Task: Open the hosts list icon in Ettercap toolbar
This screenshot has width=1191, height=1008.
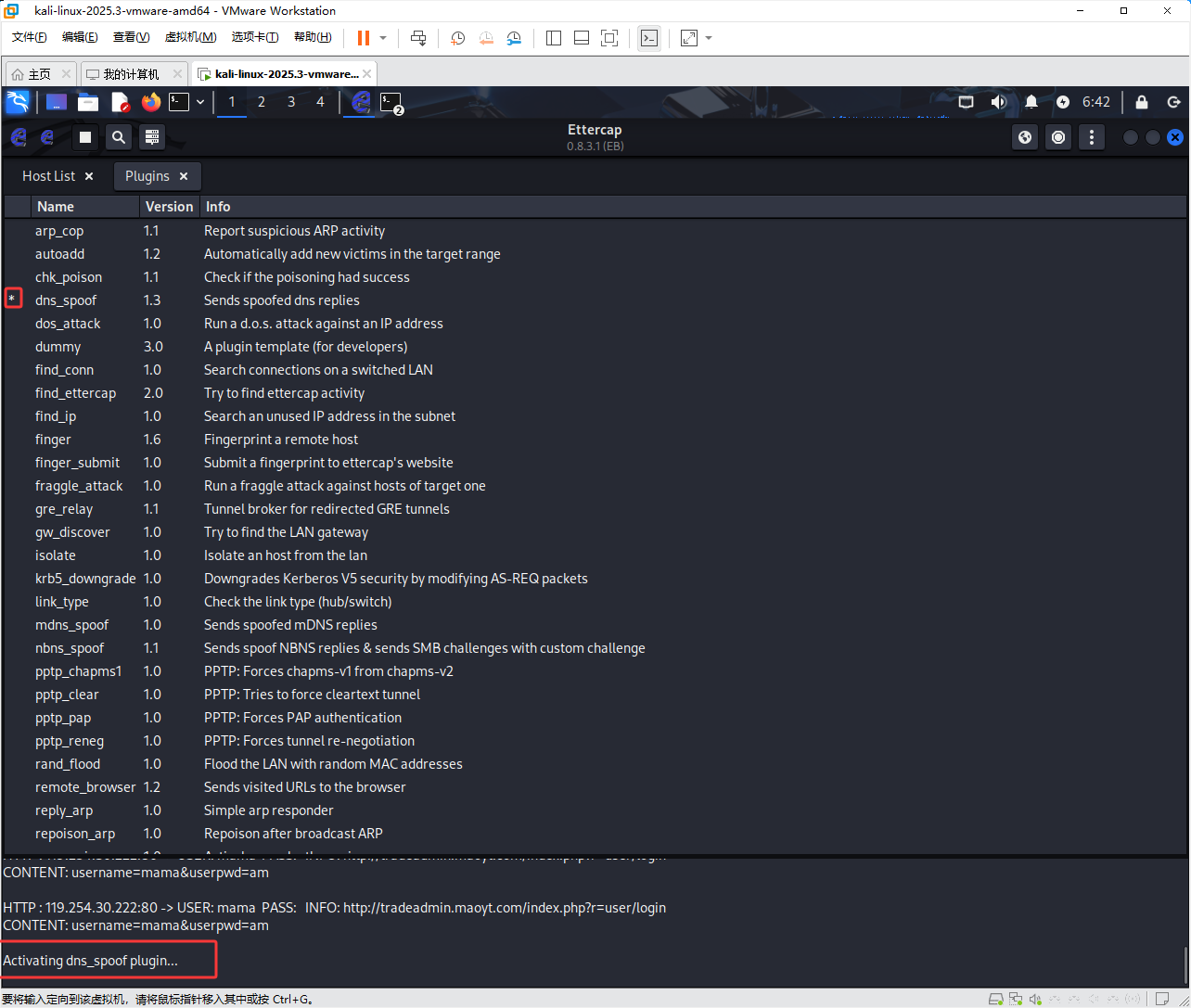Action: 153,137
